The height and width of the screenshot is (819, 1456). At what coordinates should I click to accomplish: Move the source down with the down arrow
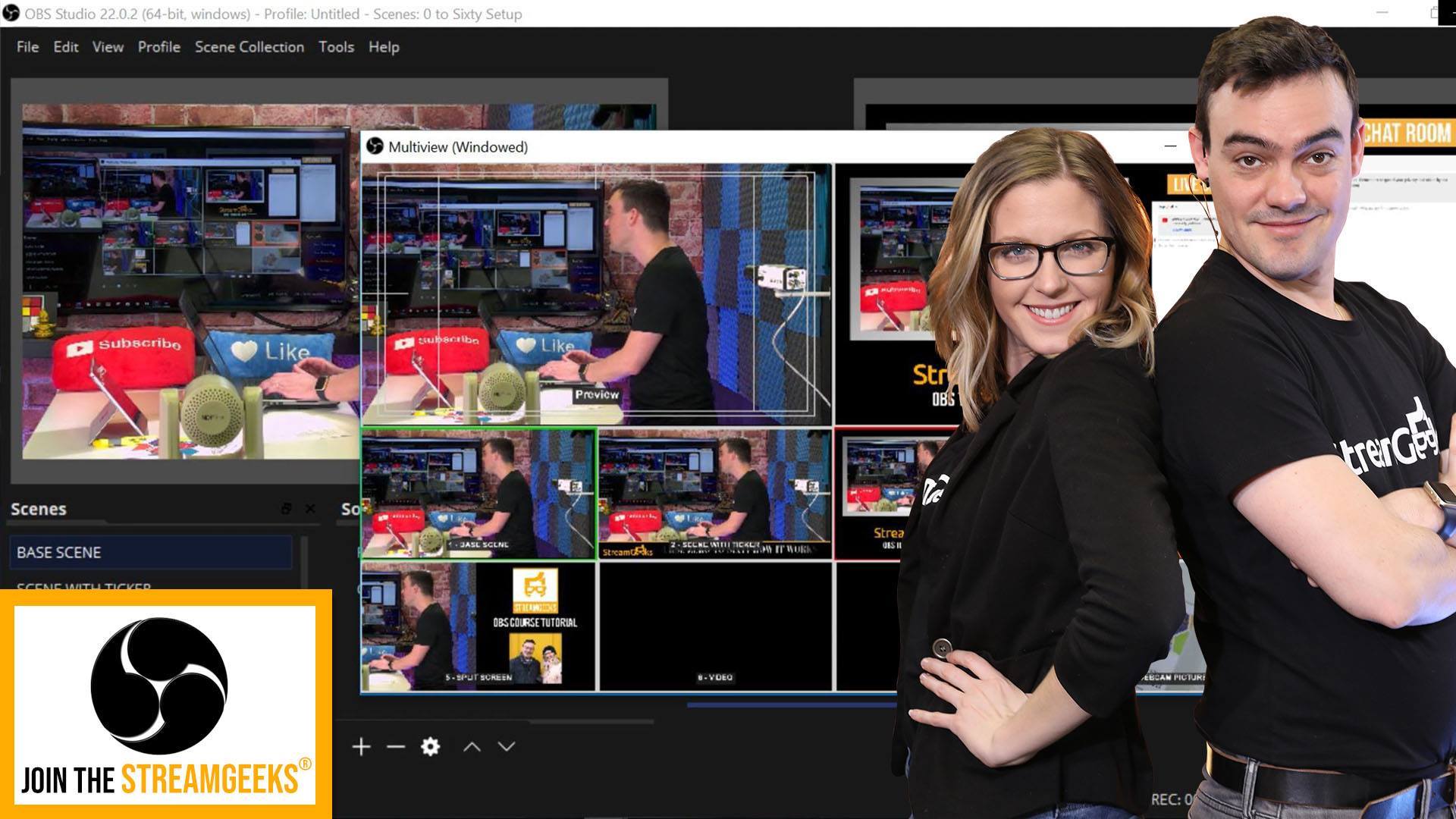(x=507, y=747)
